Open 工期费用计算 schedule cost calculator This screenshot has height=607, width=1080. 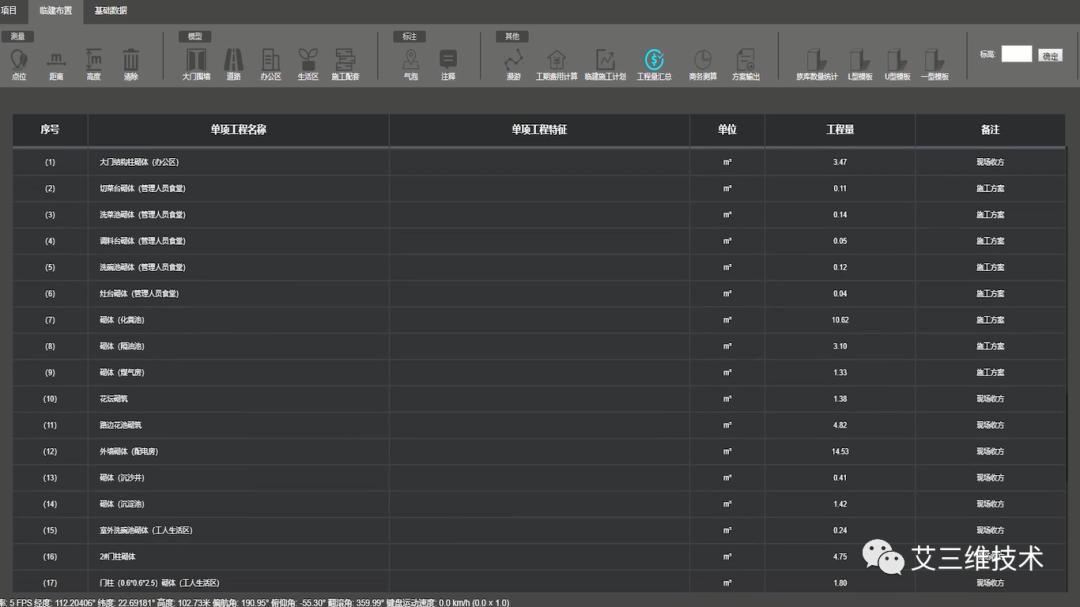click(x=557, y=65)
